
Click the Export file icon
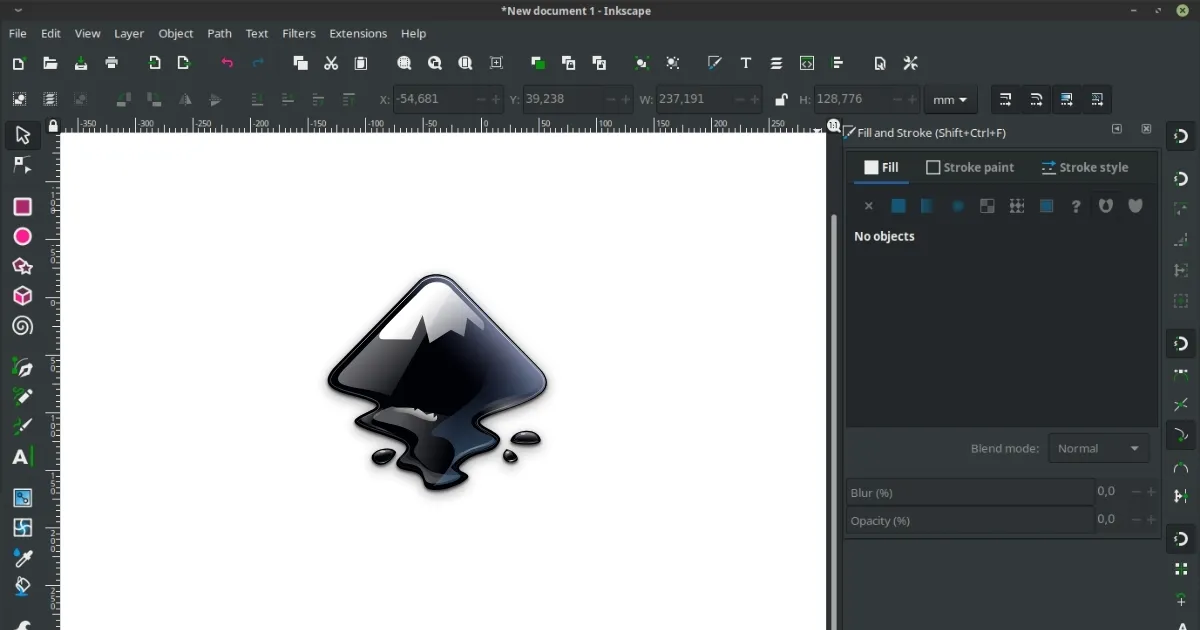coord(184,63)
